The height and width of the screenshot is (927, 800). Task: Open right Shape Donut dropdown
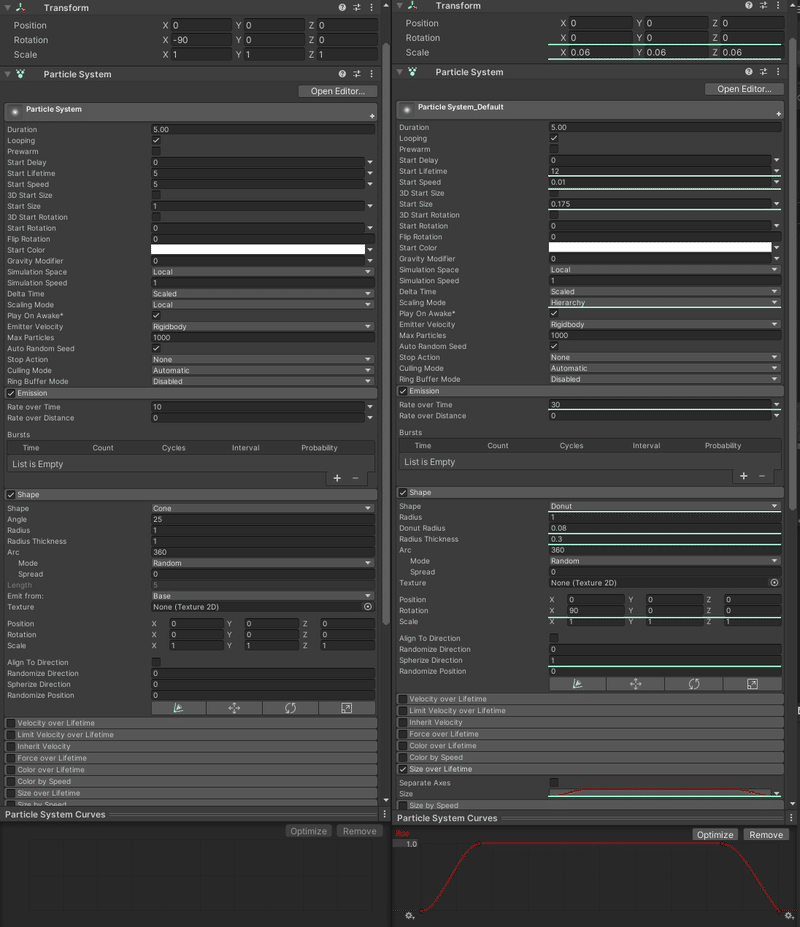point(665,506)
